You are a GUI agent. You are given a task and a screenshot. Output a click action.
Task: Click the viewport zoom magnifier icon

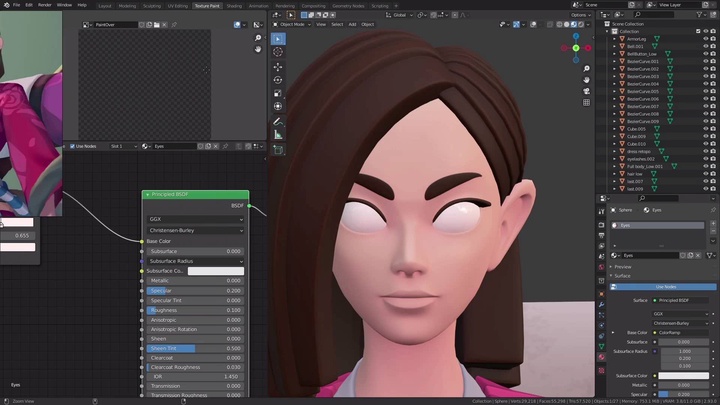pos(586,68)
